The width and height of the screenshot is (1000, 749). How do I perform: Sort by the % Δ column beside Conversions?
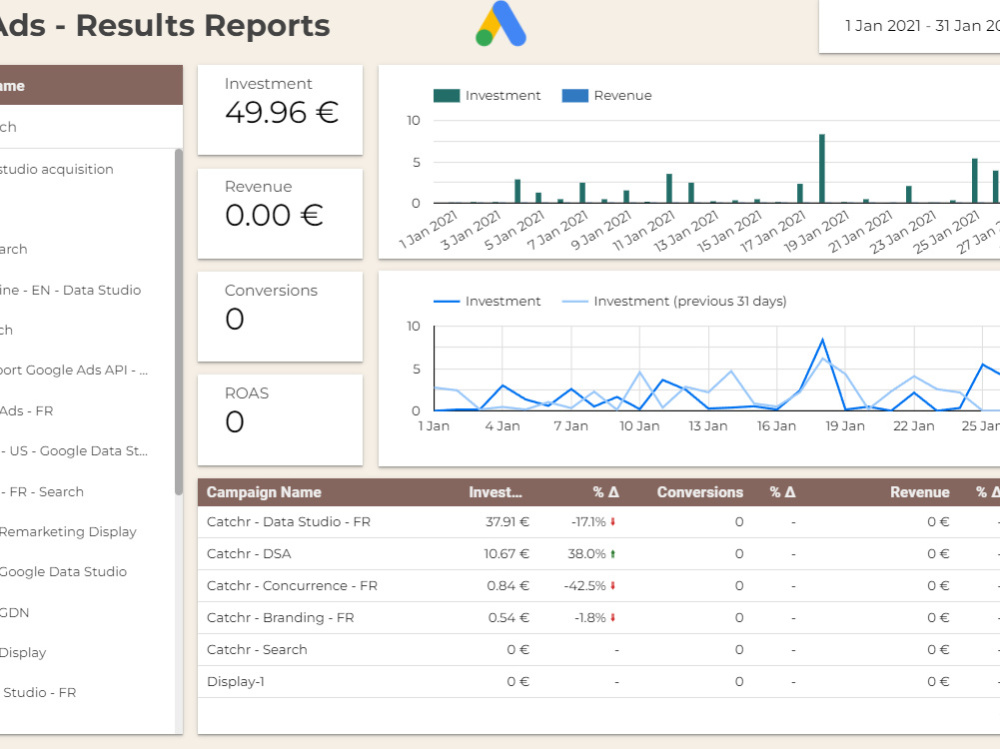tap(783, 492)
